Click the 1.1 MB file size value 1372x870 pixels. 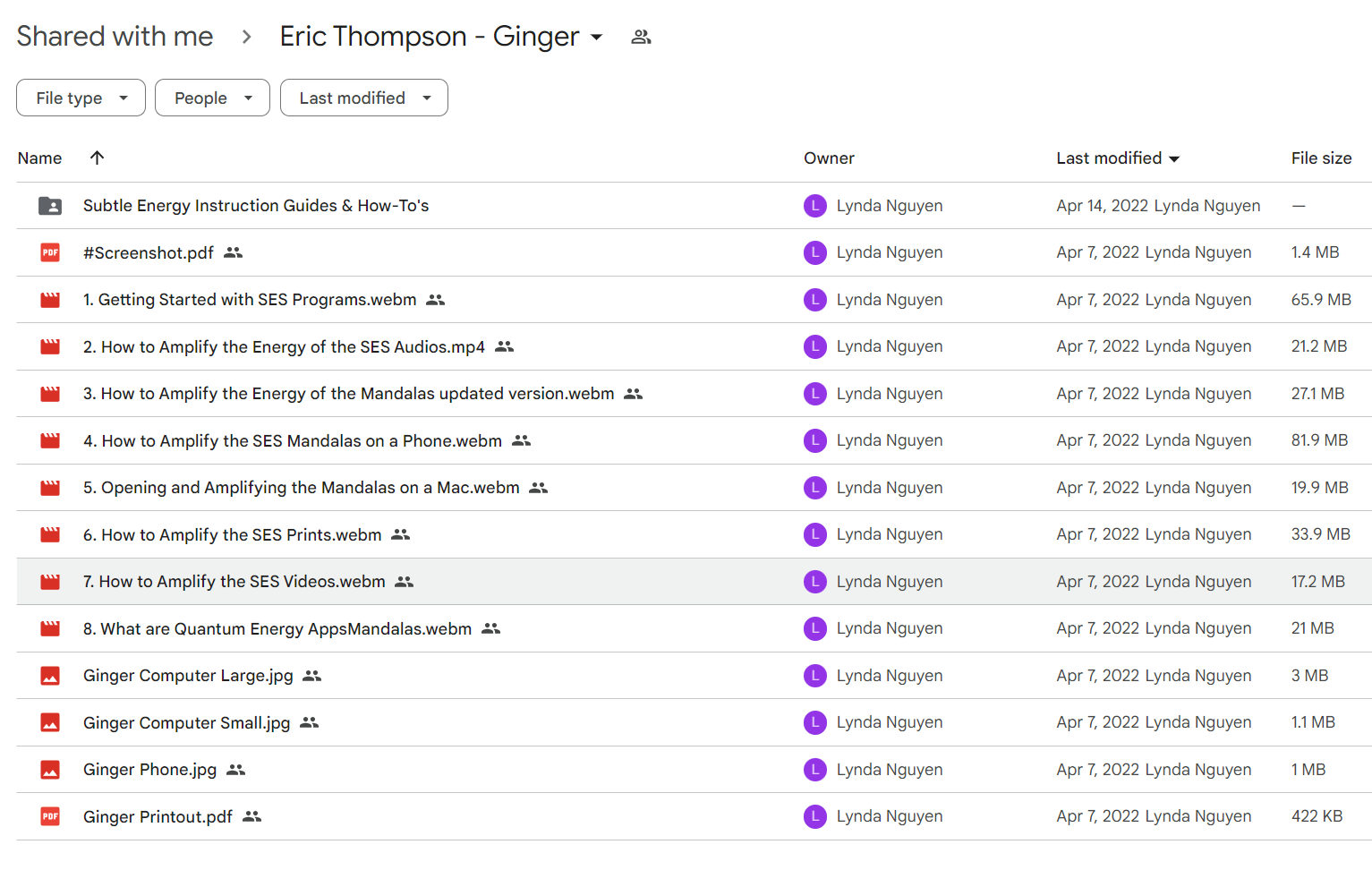1313,722
